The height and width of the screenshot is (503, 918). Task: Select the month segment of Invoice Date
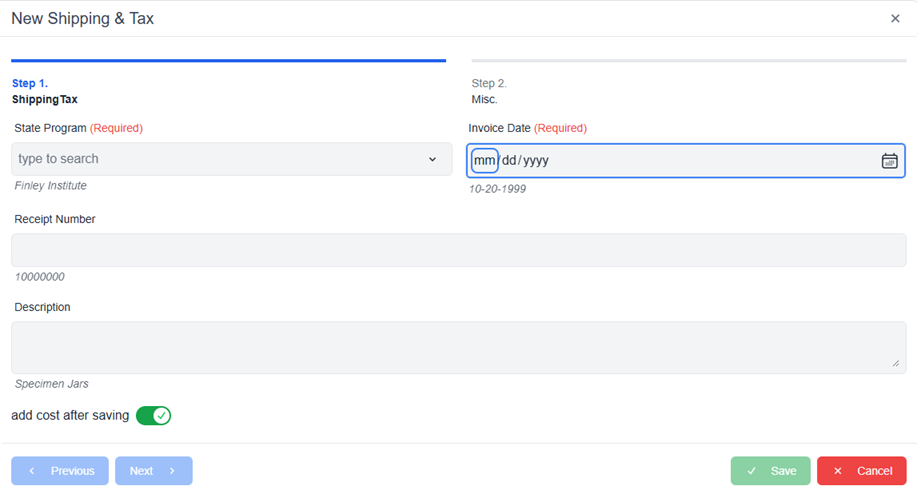click(484, 160)
